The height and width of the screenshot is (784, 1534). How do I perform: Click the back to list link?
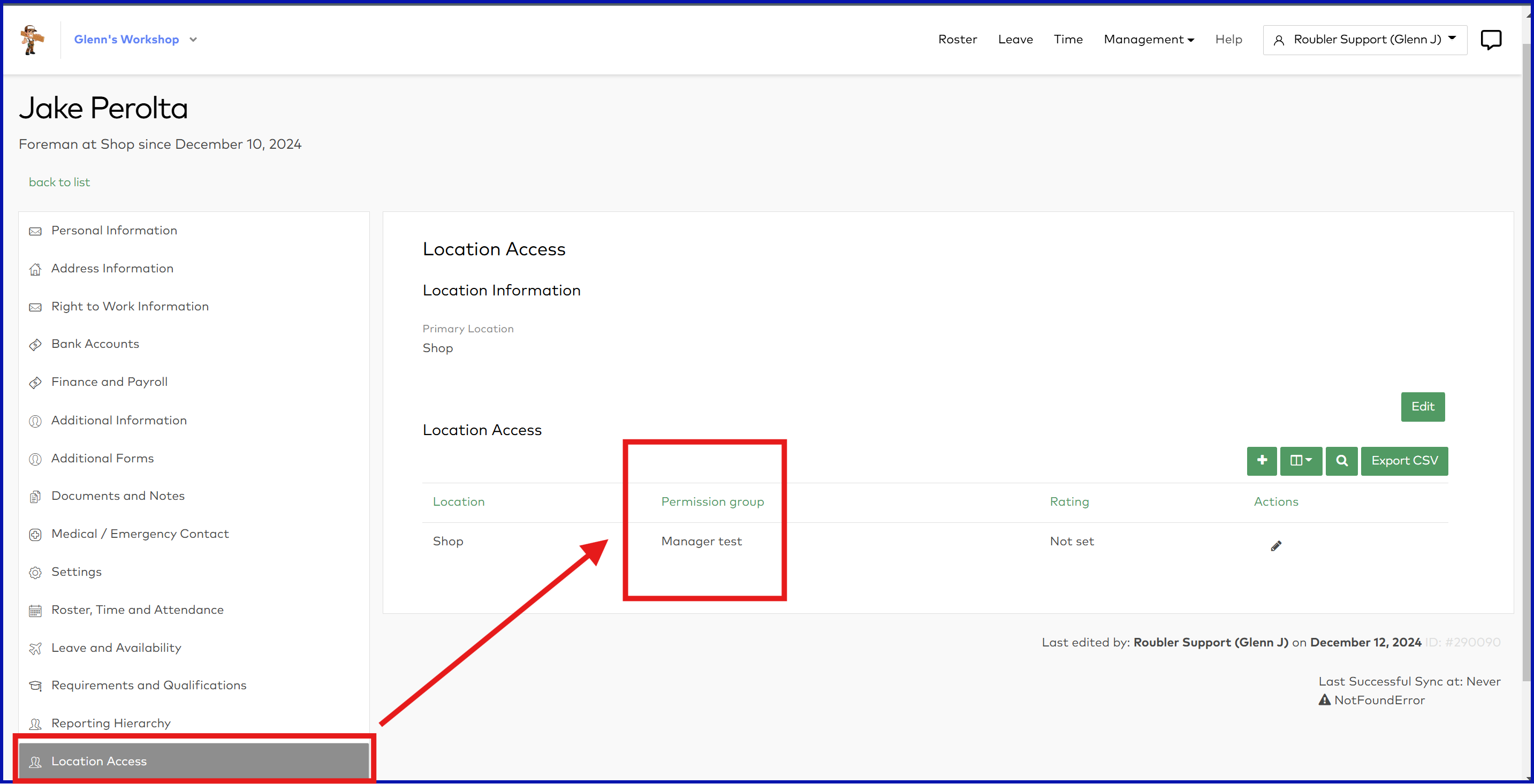click(x=59, y=182)
